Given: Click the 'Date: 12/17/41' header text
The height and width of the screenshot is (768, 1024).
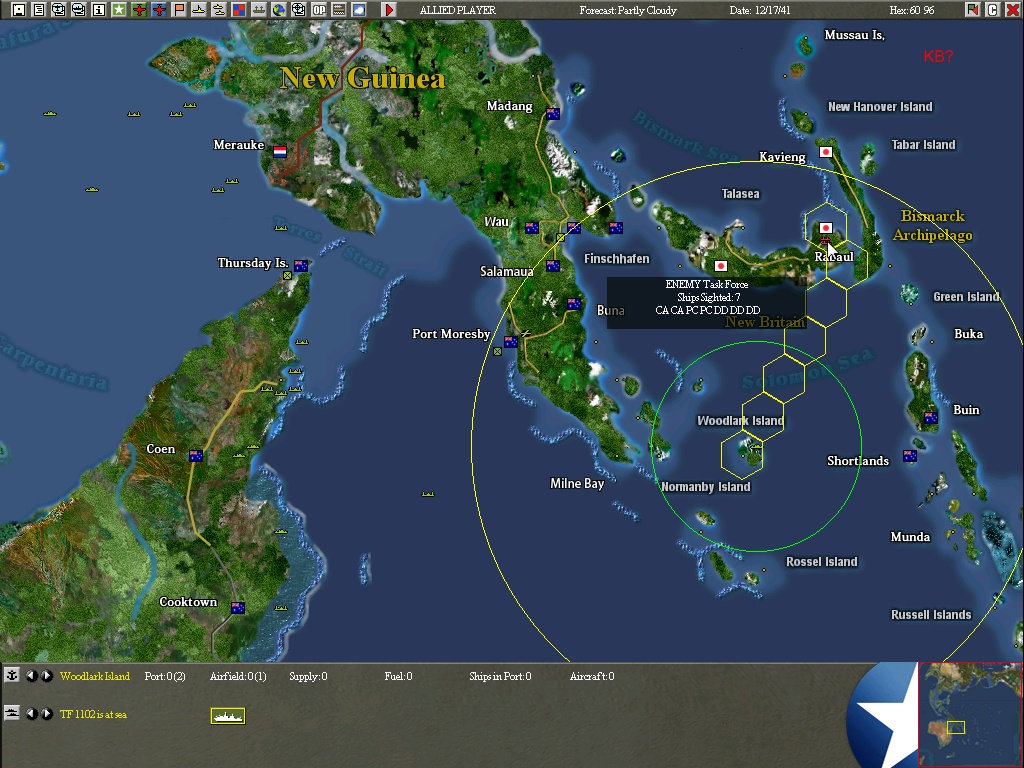Looking at the screenshot, I should click(760, 10).
